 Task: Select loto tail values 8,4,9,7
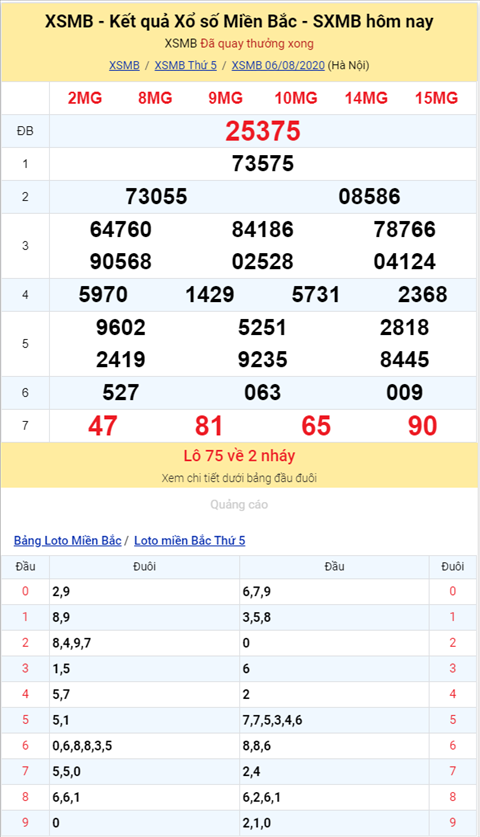(x=72, y=643)
